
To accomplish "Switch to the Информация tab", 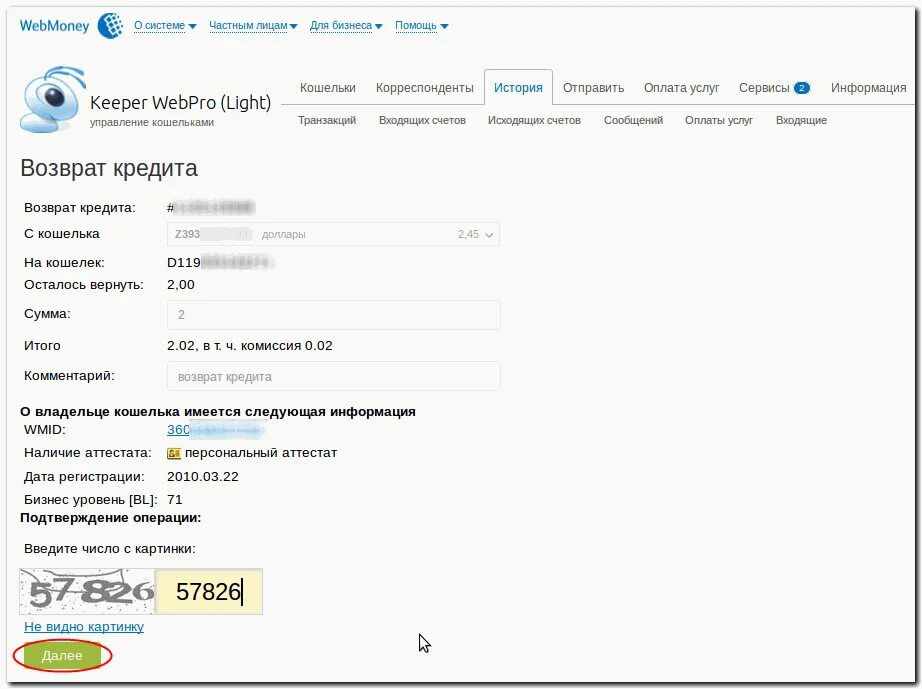I will 868,88.
